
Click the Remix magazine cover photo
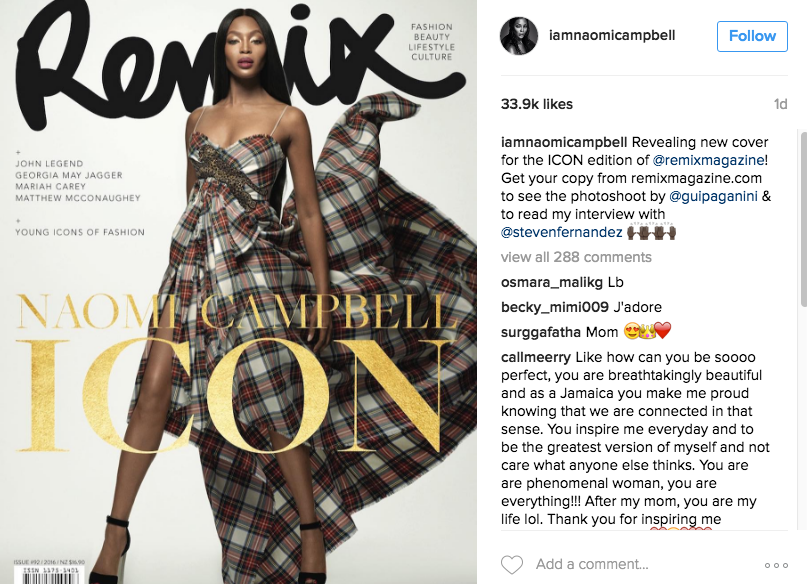[238, 292]
